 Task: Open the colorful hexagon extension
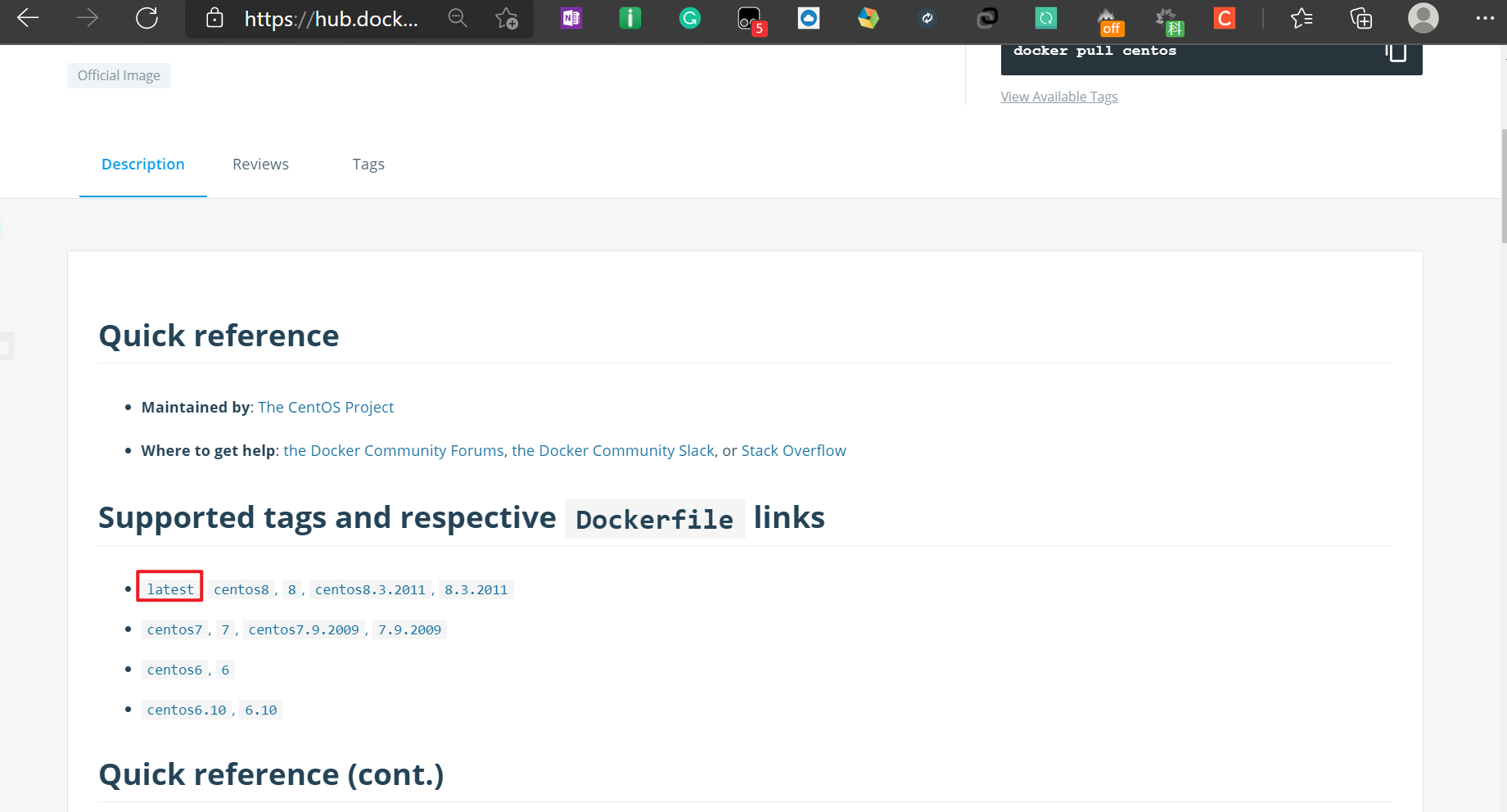(x=869, y=18)
